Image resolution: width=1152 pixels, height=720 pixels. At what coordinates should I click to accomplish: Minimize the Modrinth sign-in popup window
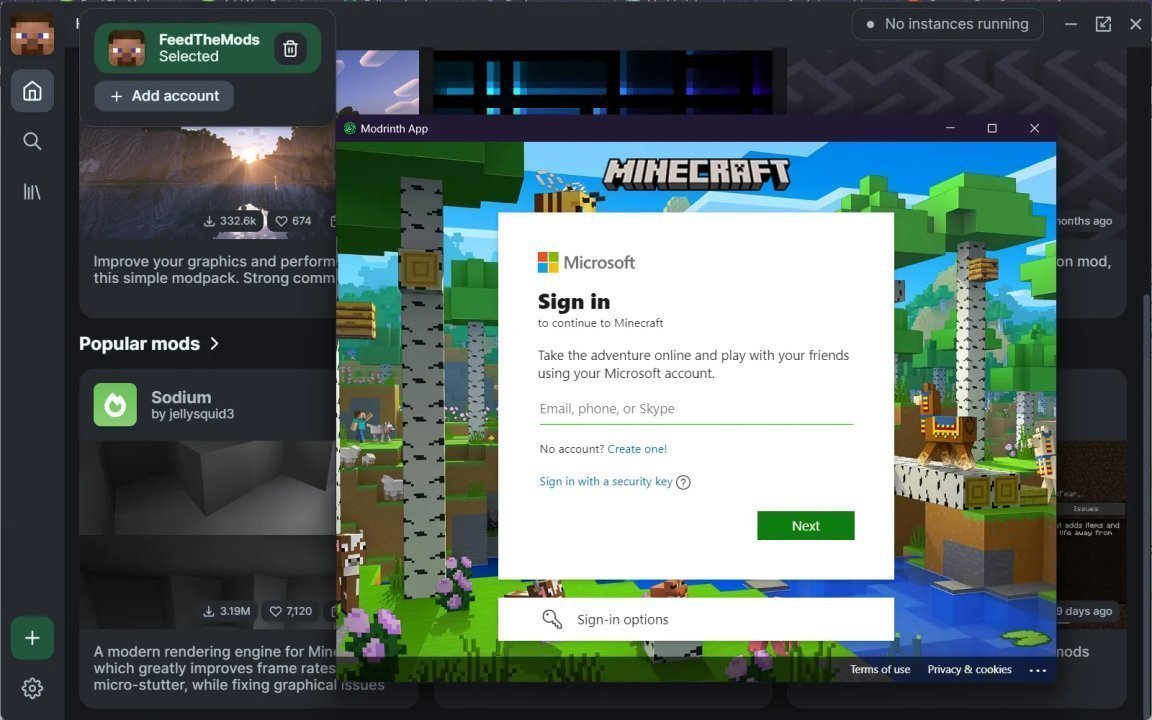(950, 129)
